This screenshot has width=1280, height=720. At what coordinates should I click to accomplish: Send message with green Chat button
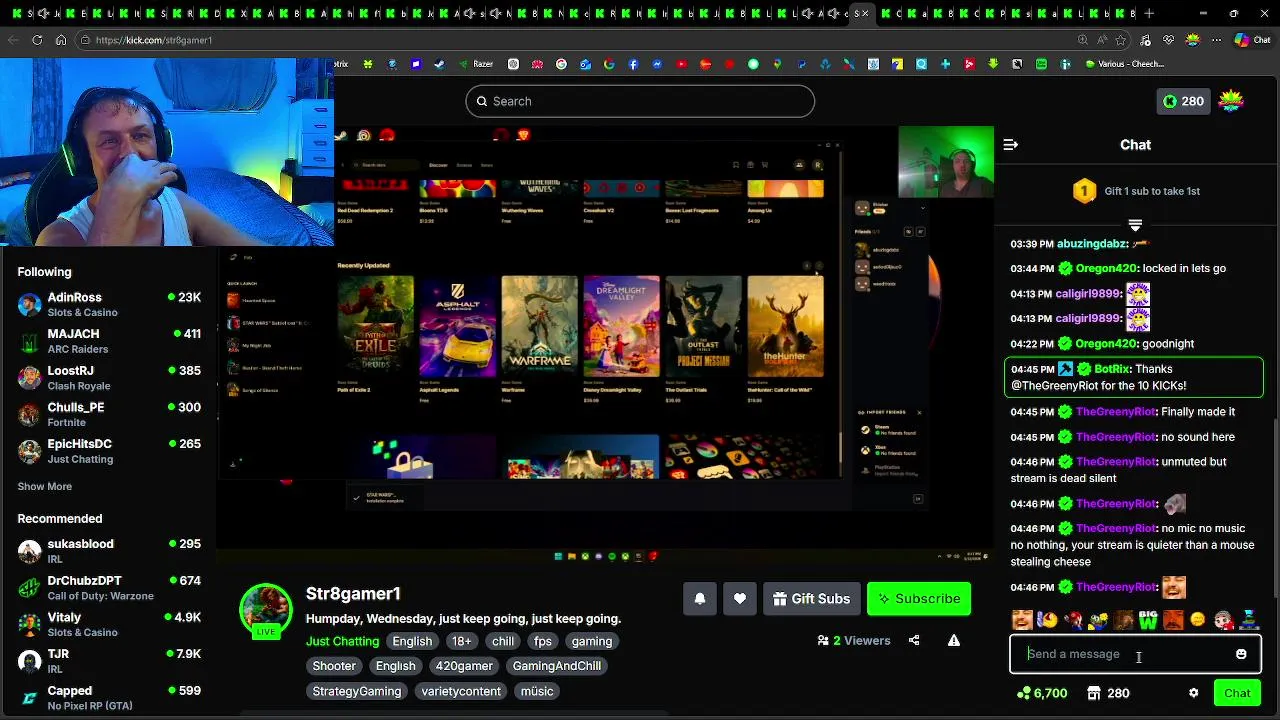(1237, 693)
